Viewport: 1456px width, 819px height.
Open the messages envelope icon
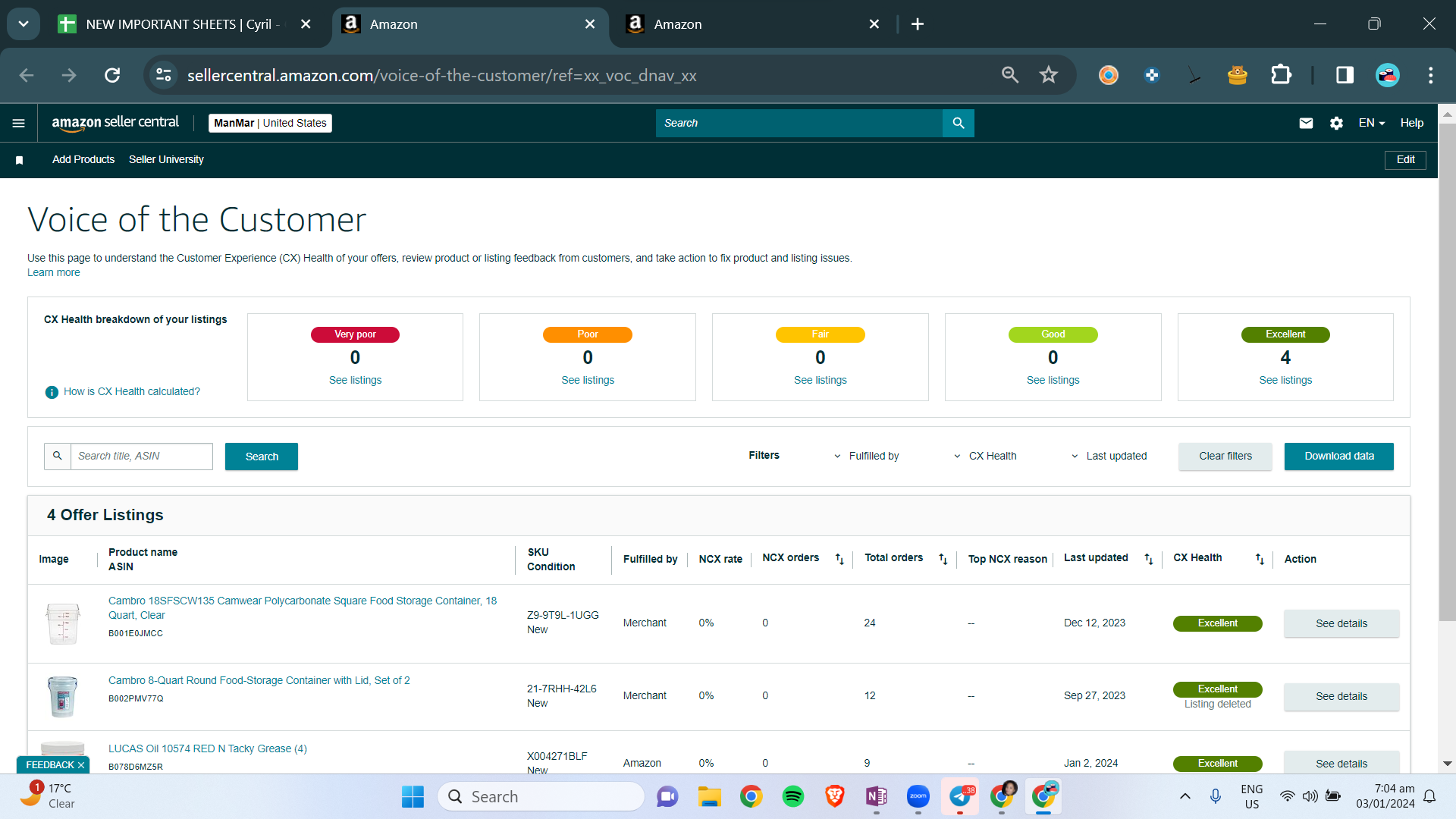[1306, 123]
